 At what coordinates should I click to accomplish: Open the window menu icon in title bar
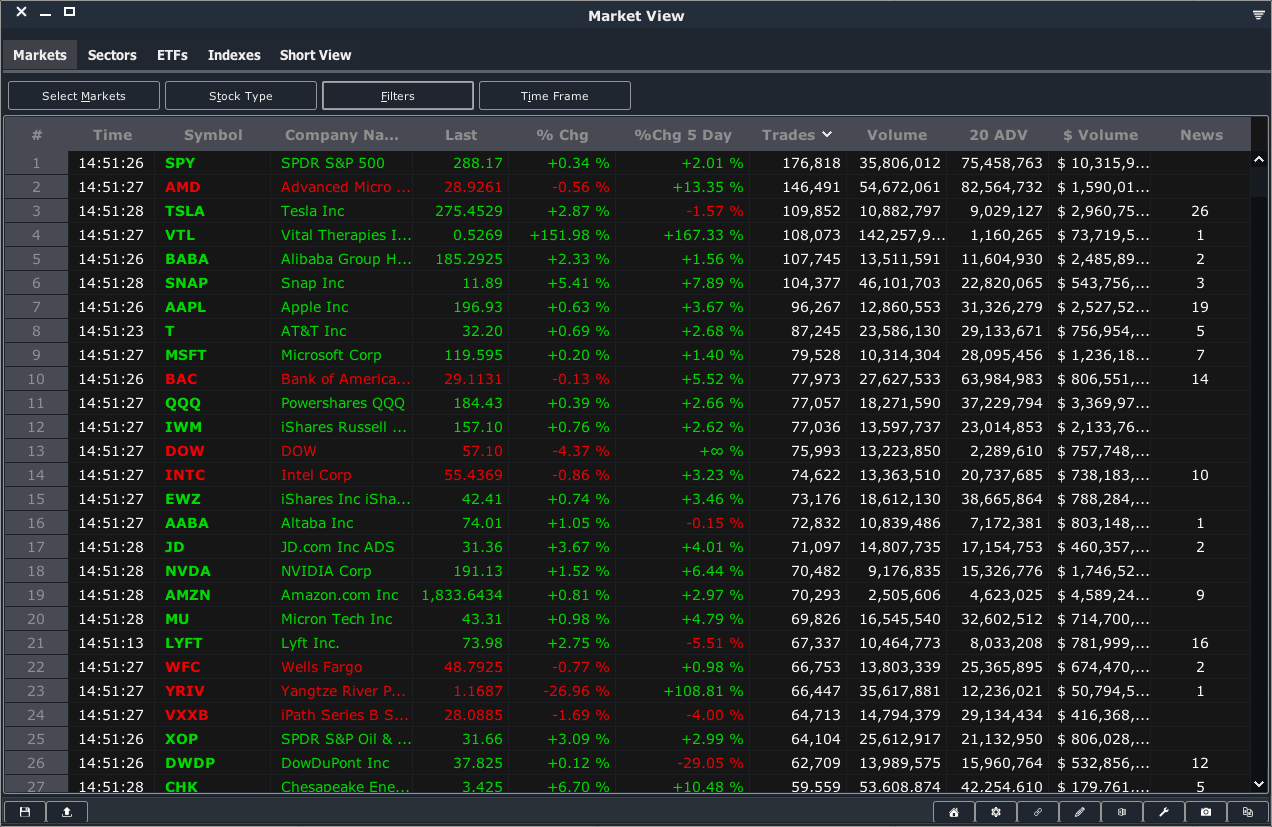(x=1258, y=15)
